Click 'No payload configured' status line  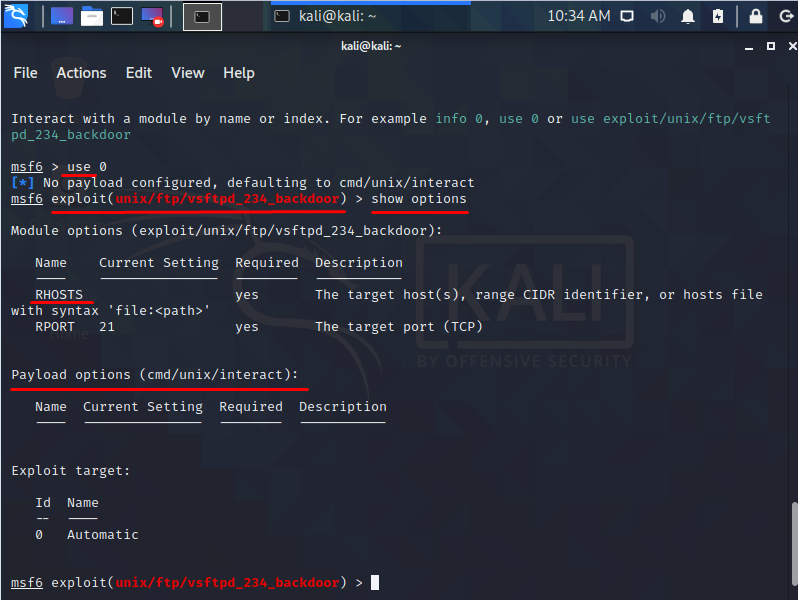[242, 183]
